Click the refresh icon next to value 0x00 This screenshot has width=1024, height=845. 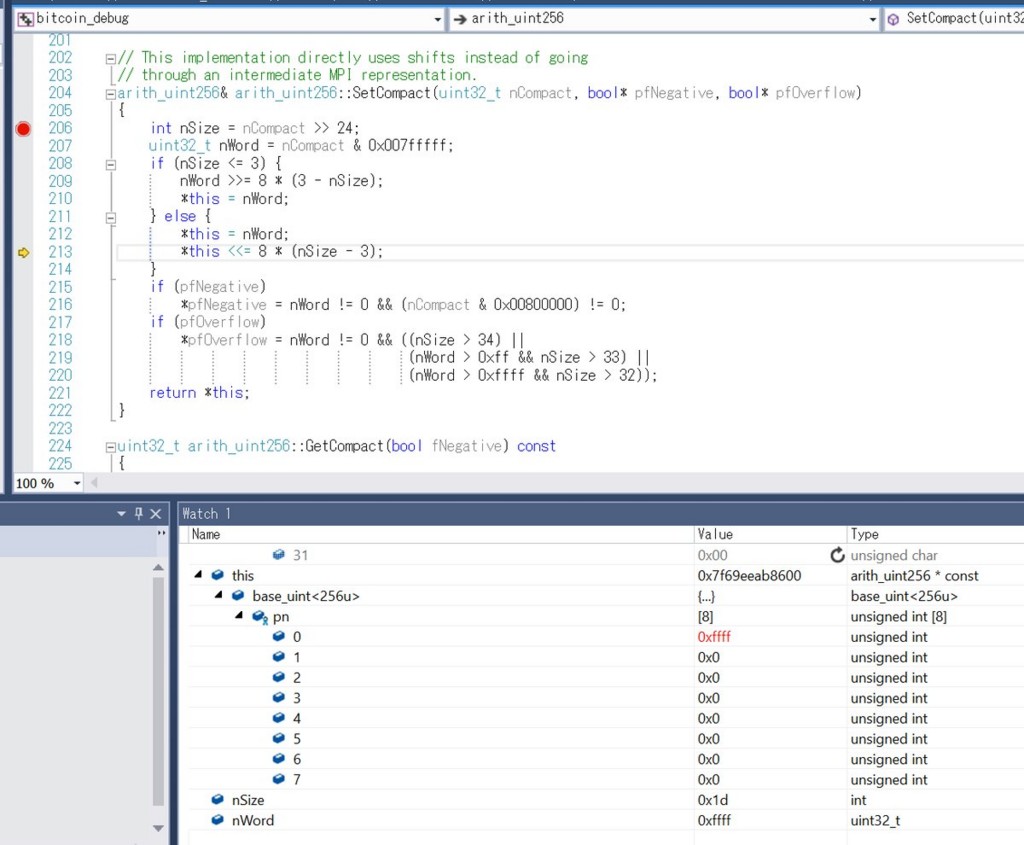(837, 555)
